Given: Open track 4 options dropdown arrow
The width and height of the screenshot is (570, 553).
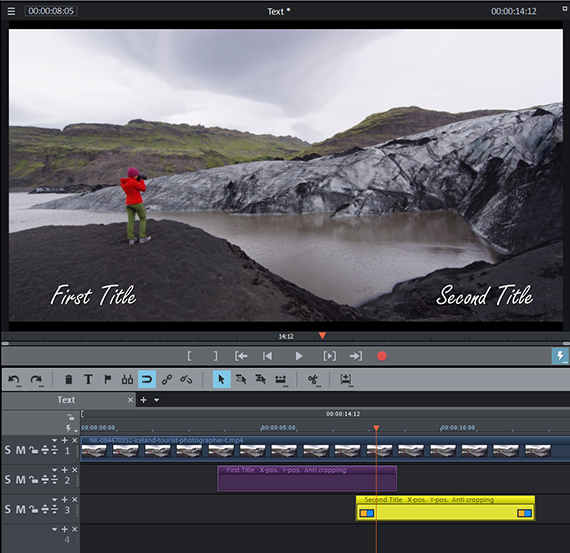Looking at the screenshot, I should (55, 529).
